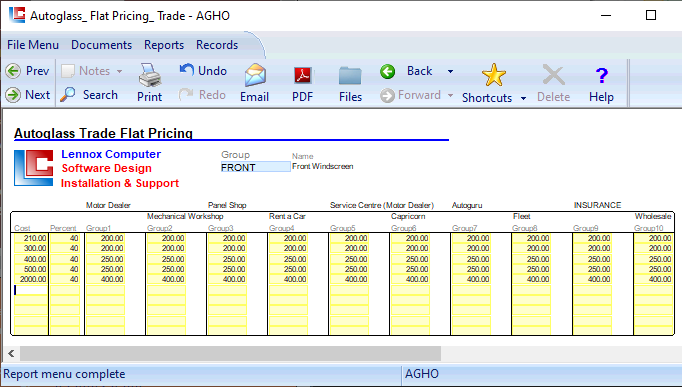This screenshot has width=683, height=387.
Task: Click the Undo text label
Action: [213, 71]
